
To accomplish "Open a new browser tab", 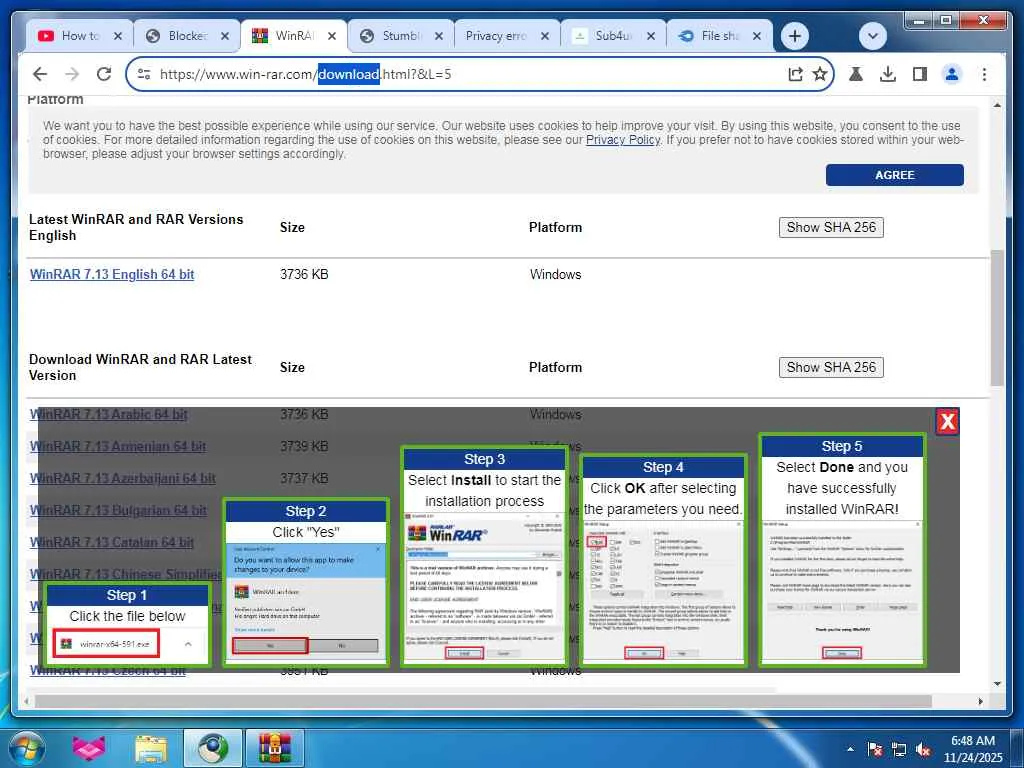I will click(x=794, y=36).
